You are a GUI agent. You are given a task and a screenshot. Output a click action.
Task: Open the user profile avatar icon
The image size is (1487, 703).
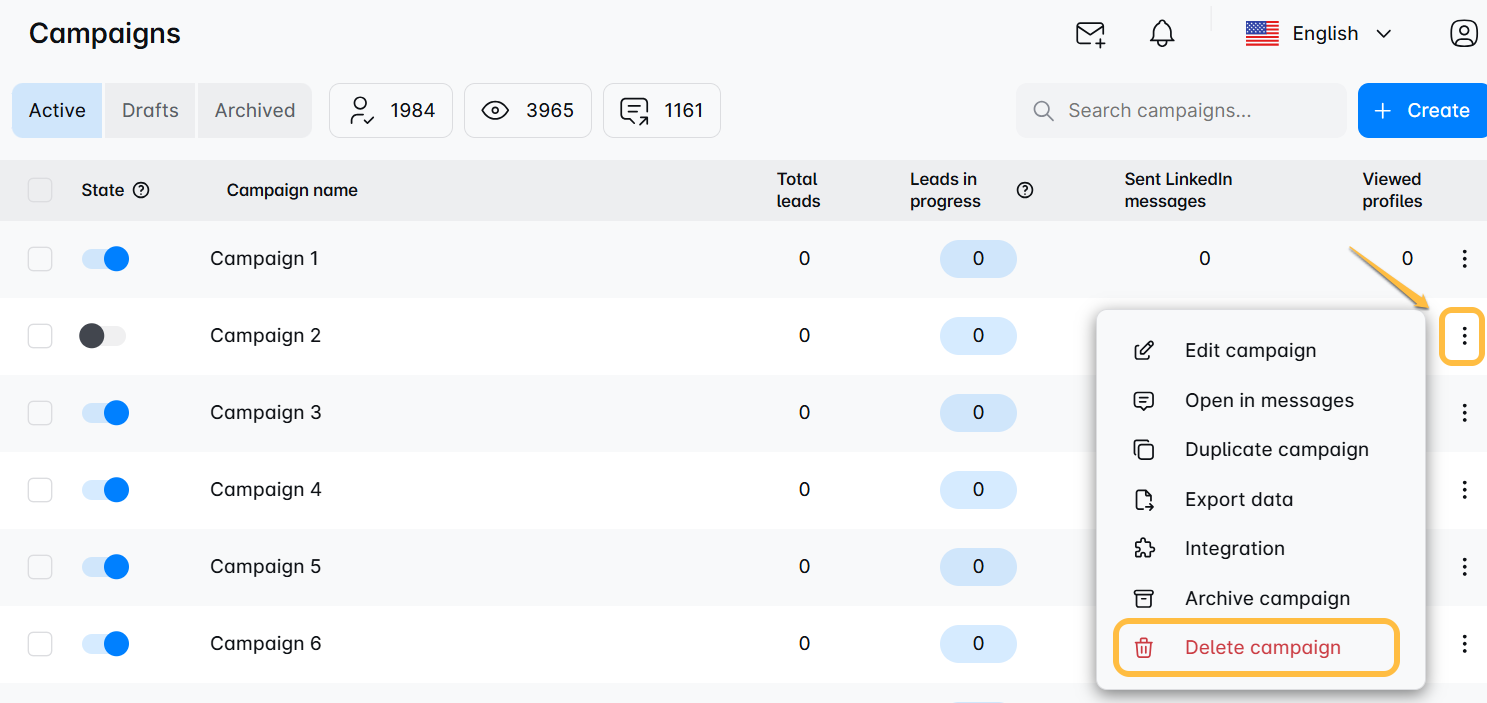tap(1464, 34)
